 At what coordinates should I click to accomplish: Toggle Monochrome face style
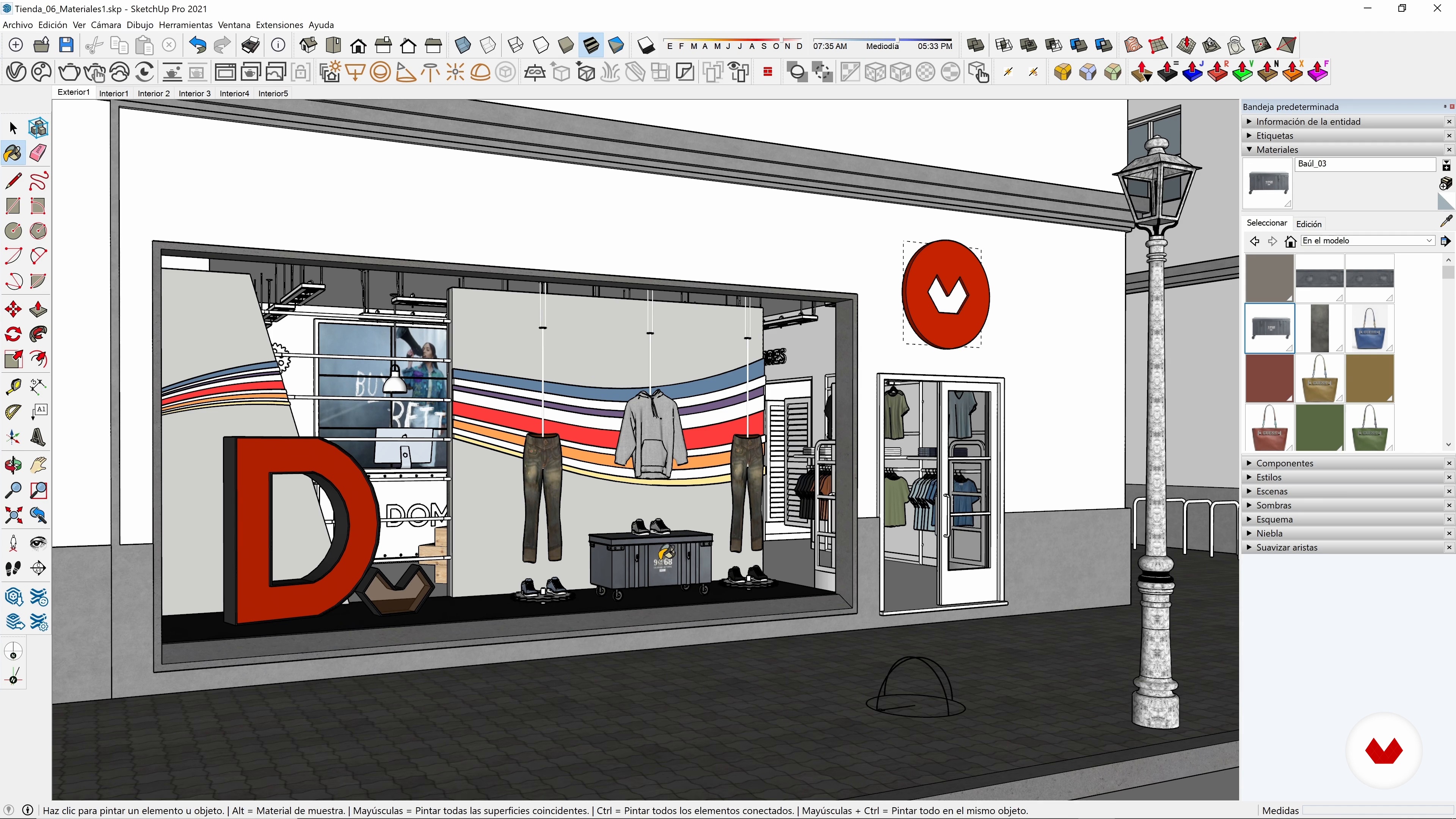(x=615, y=45)
